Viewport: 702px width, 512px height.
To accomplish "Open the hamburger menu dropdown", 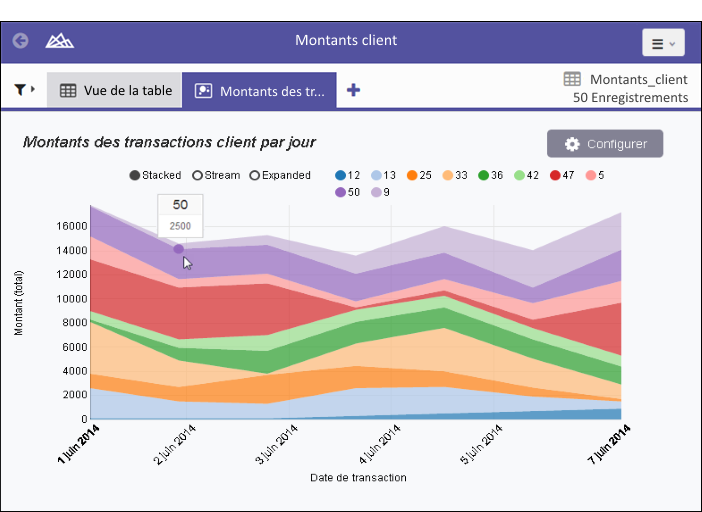I will pos(663,43).
